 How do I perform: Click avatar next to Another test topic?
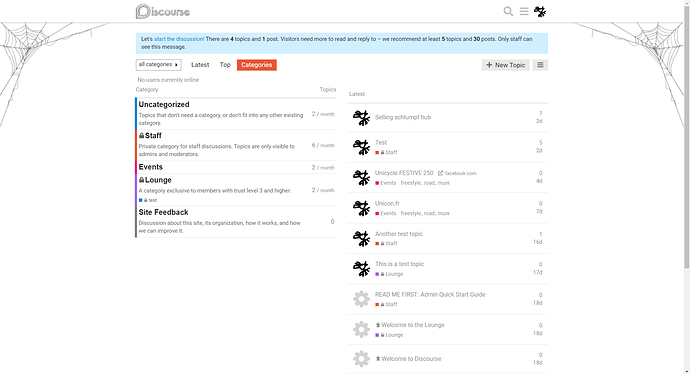[361, 238]
